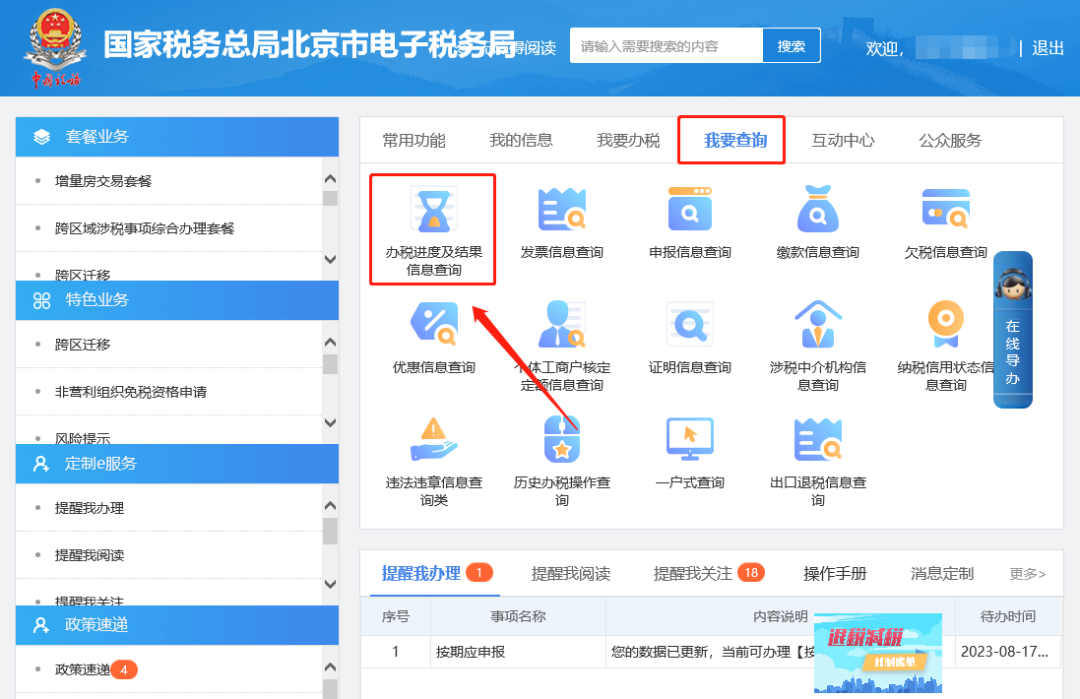Select 提醒我阅读 notification tab
The width and height of the screenshot is (1080, 699).
coord(571,574)
